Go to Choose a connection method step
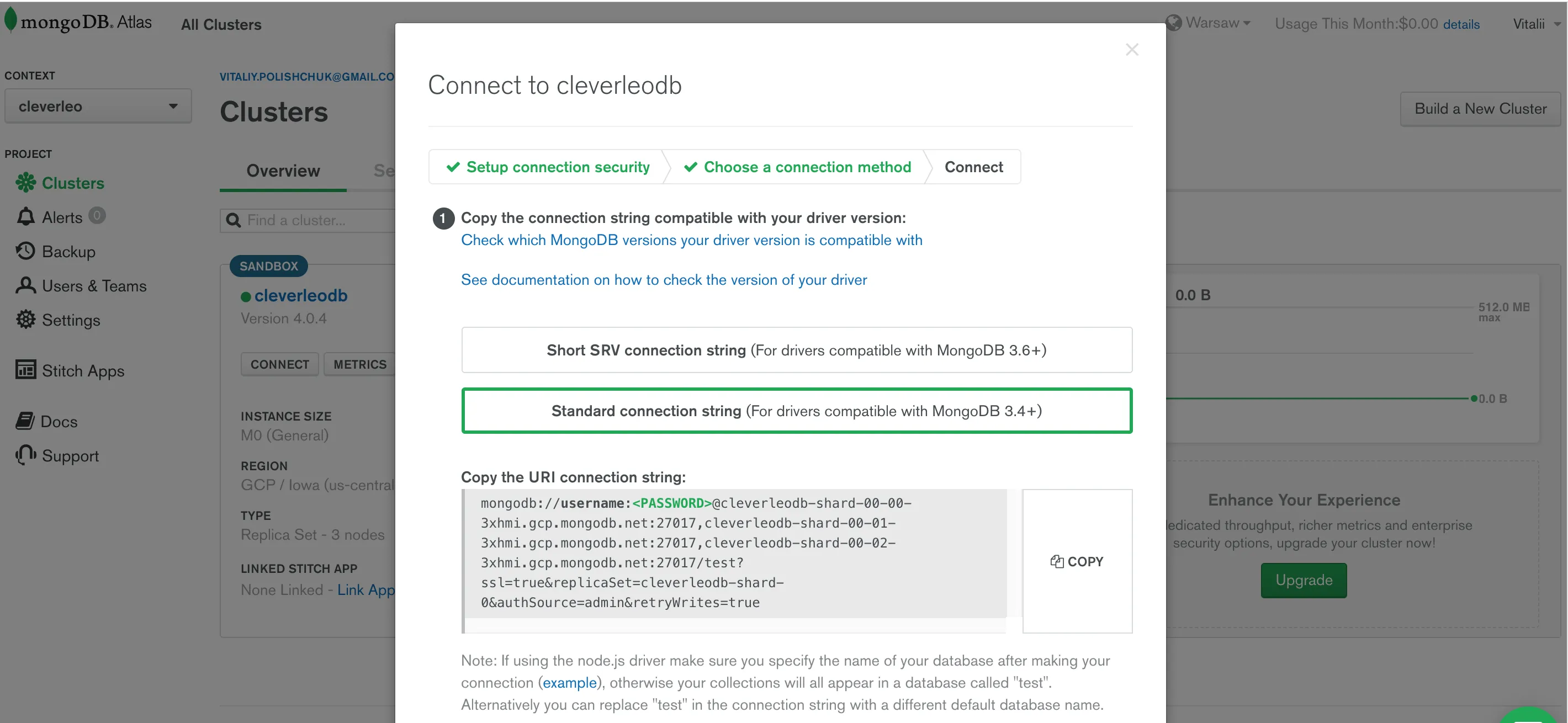Screen dimensions: 1568x723 797,167
